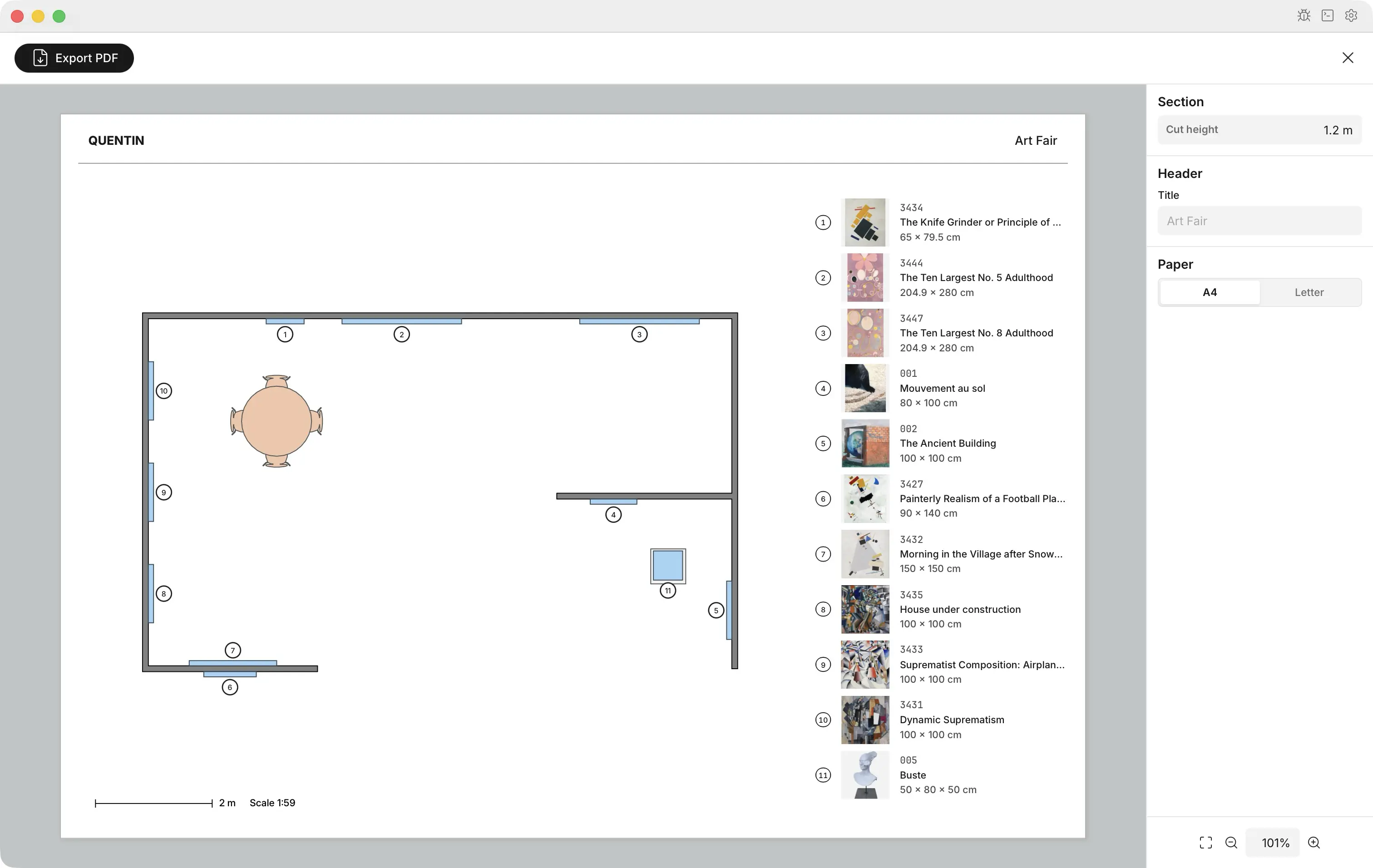Click 'Painterly Realism of a Football Pla...' title

point(983,498)
